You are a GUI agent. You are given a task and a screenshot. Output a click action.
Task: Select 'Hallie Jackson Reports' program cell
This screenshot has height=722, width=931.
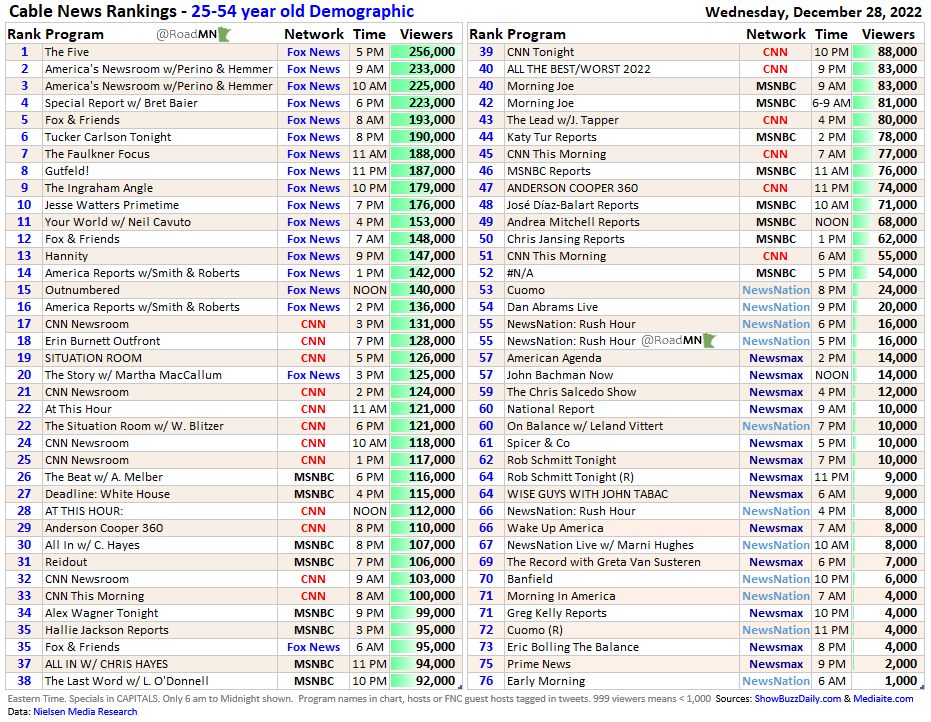[160, 630]
